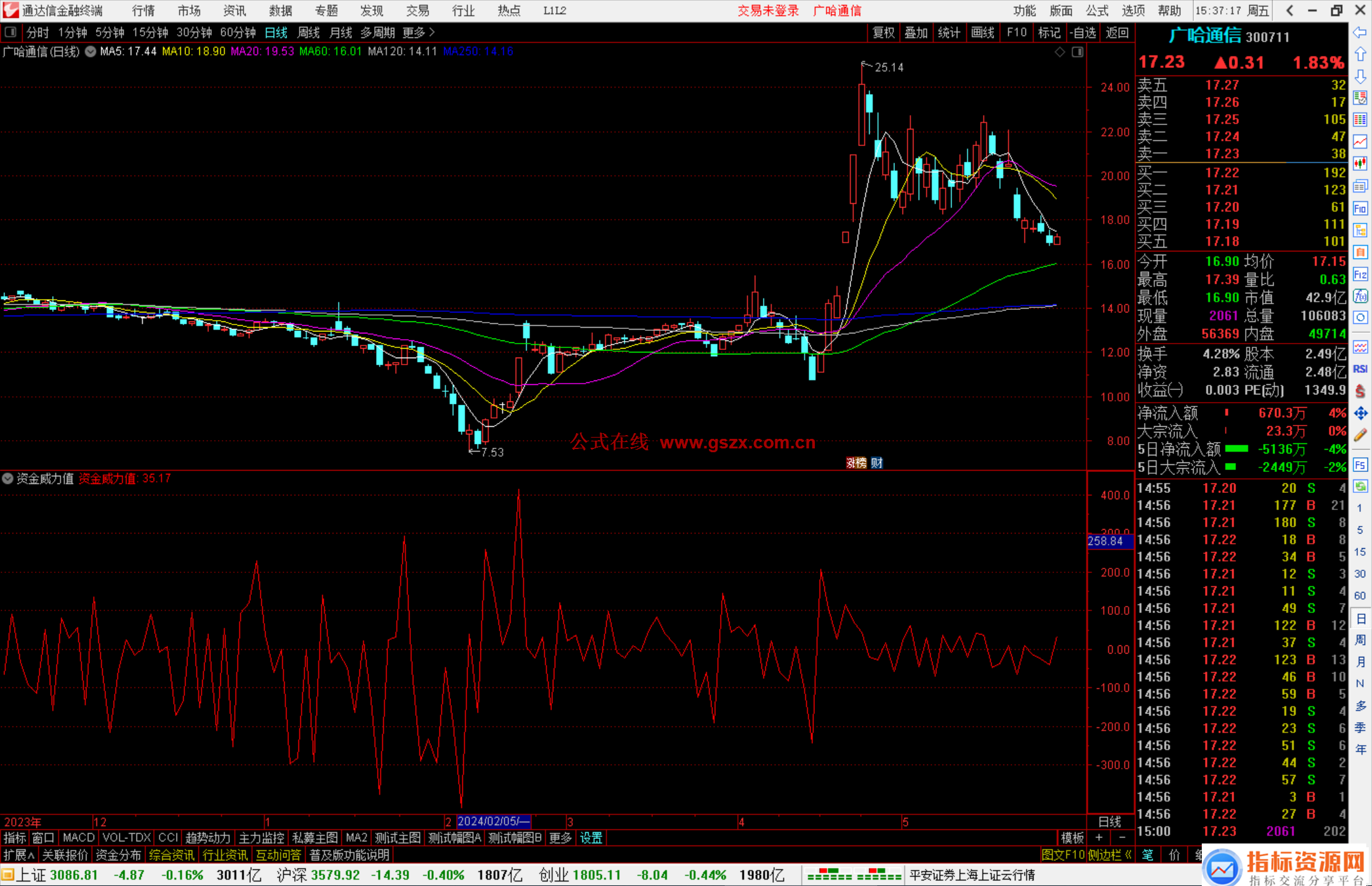The width and height of the screenshot is (1372, 886).
Task: Switch to the 15分钟 period tab
Action: click(x=151, y=32)
